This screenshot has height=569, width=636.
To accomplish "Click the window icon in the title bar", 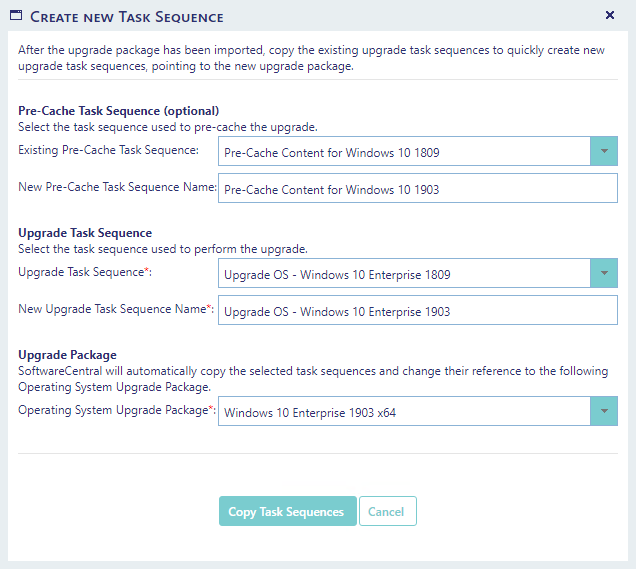I will click(16, 16).
